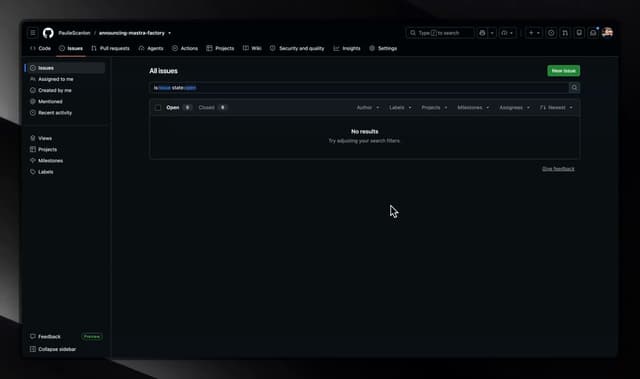Open PaulaScanlan owner link
The image size is (640, 379).
click(74, 33)
